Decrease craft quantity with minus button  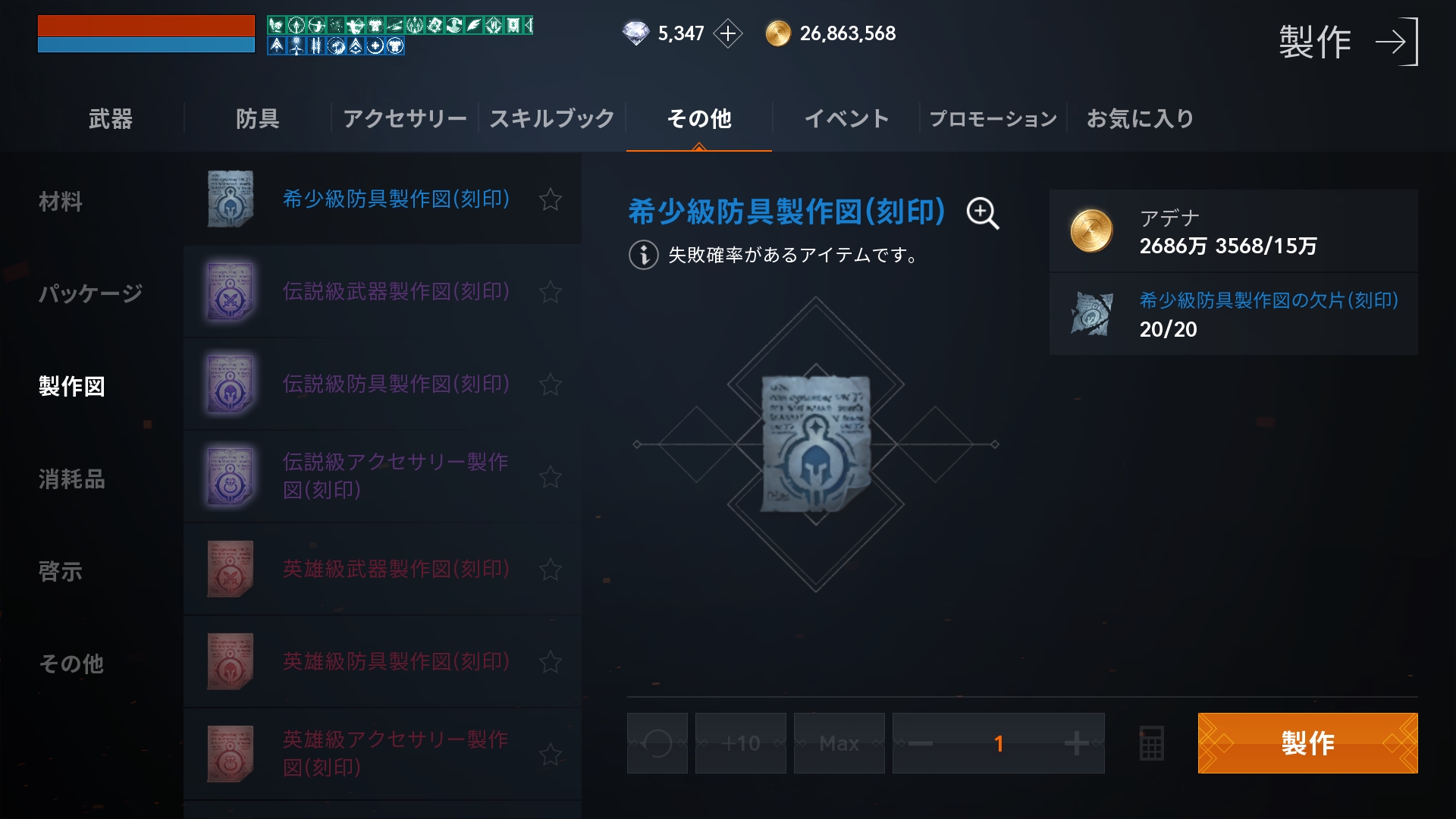pyautogui.click(x=921, y=743)
